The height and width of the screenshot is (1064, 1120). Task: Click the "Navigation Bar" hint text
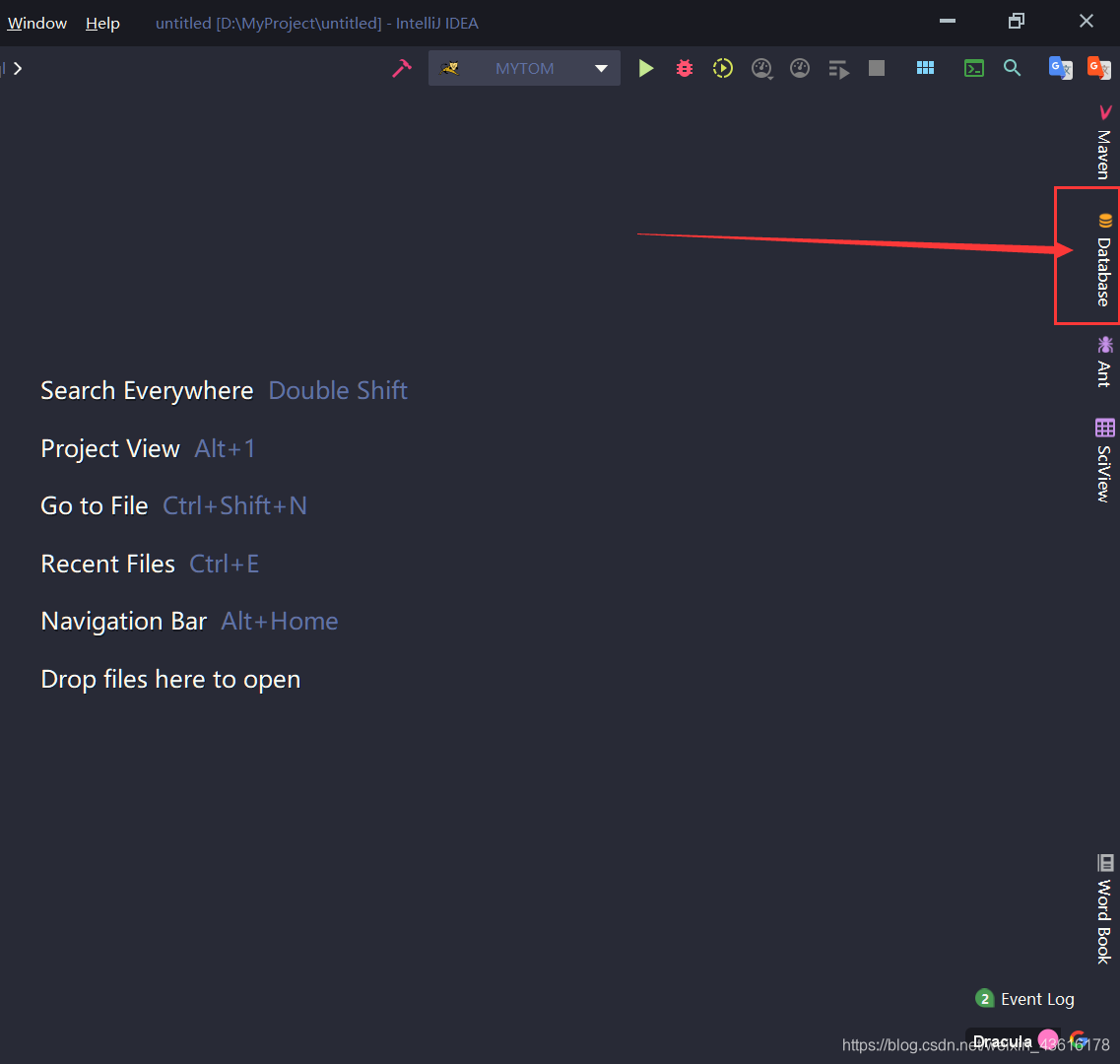(x=123, y=621)
